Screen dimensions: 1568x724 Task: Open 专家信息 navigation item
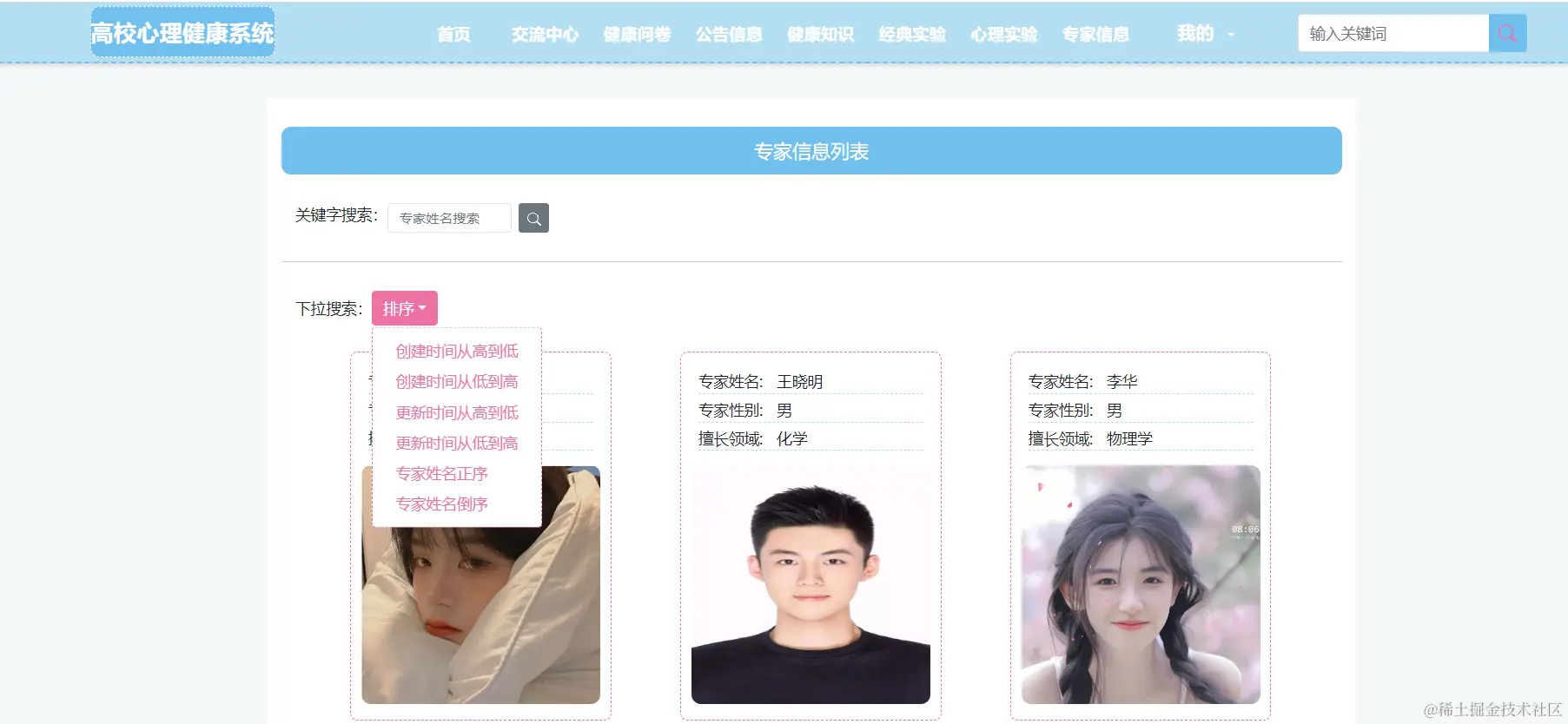click(x=1095, y=35)
